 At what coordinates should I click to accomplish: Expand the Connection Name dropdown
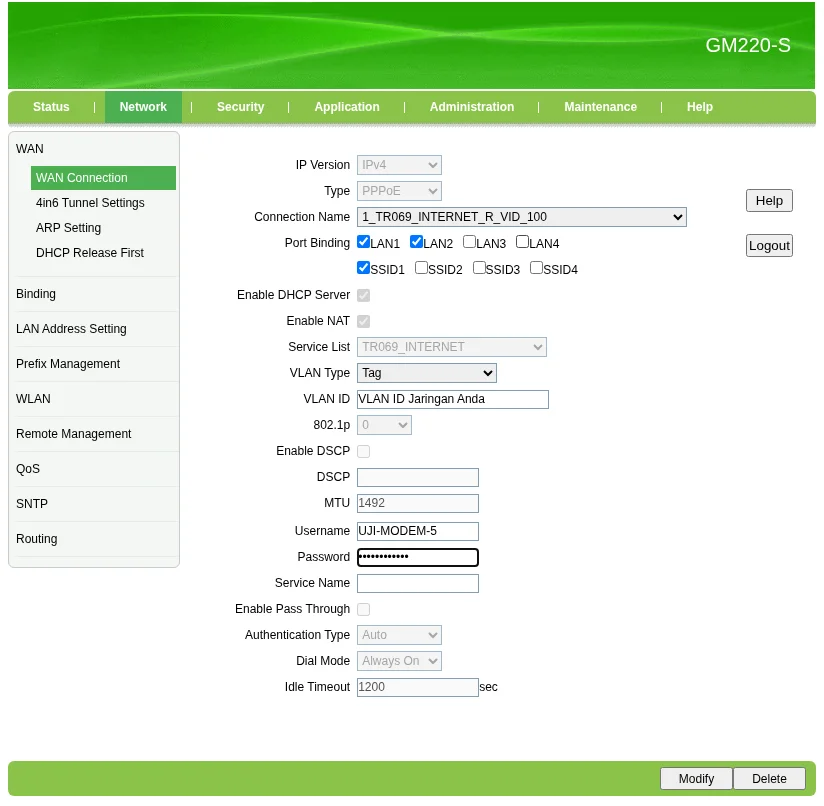click(x=521, y=217)
